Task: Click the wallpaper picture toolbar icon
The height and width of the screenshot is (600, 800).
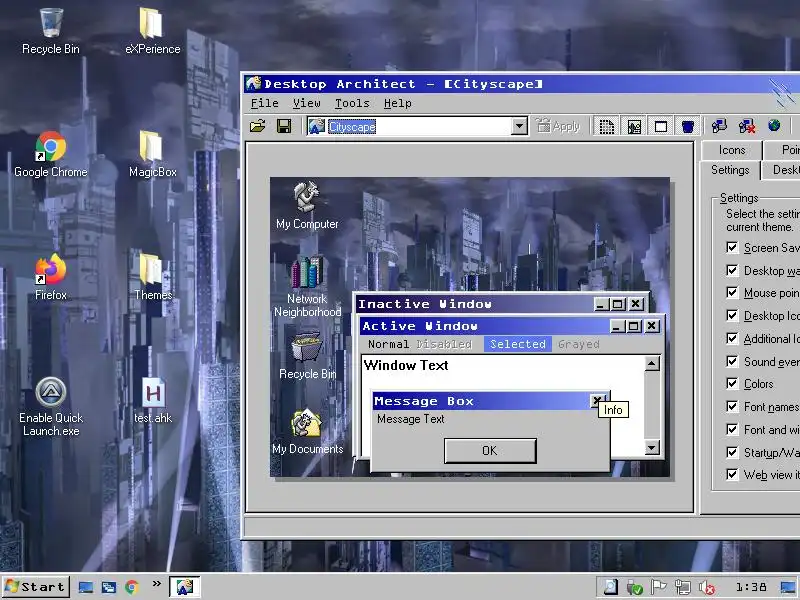Action: (x=634, y=126)
